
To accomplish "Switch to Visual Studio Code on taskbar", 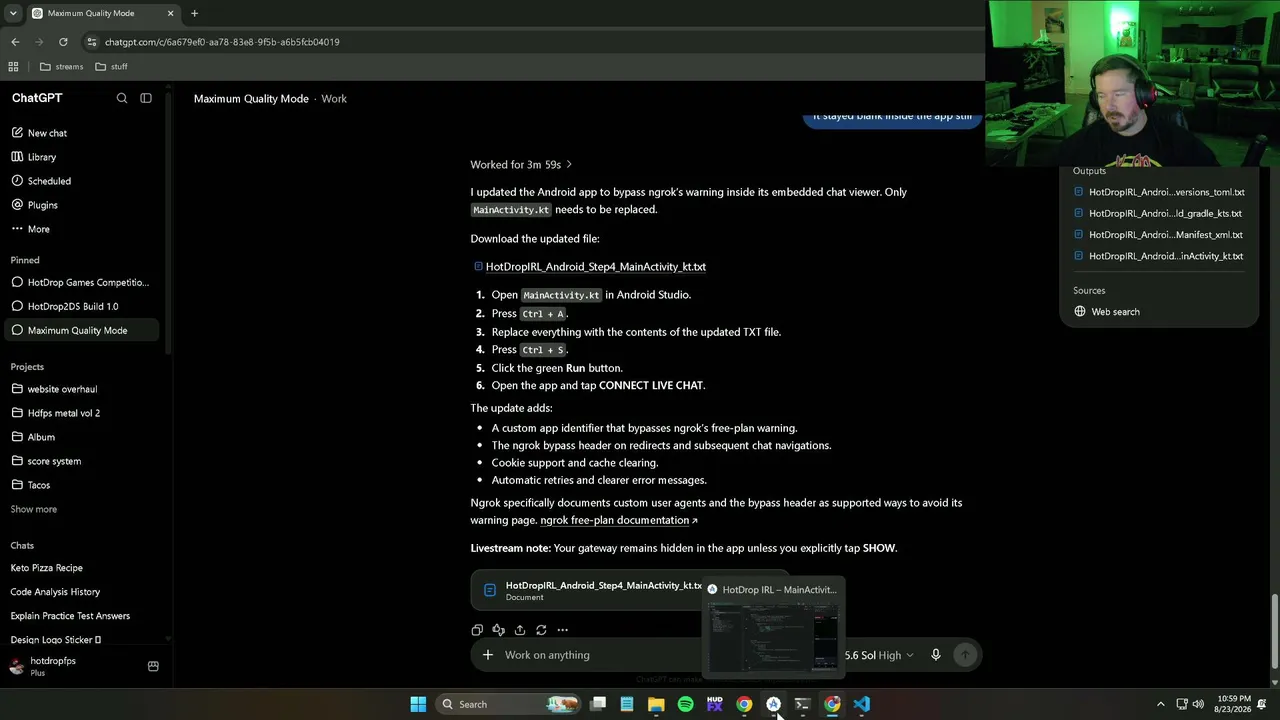I will pyautogui.click(x=861, y=704).
